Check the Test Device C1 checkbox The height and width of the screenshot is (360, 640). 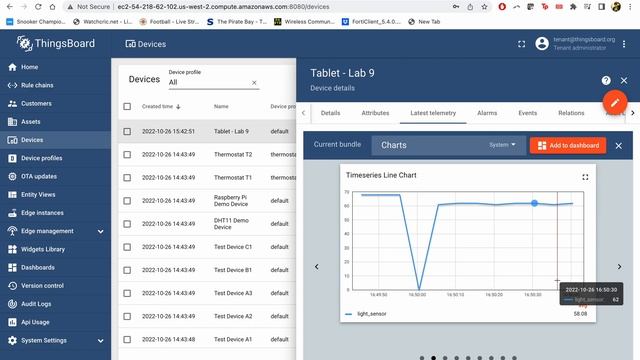[127, 247]
